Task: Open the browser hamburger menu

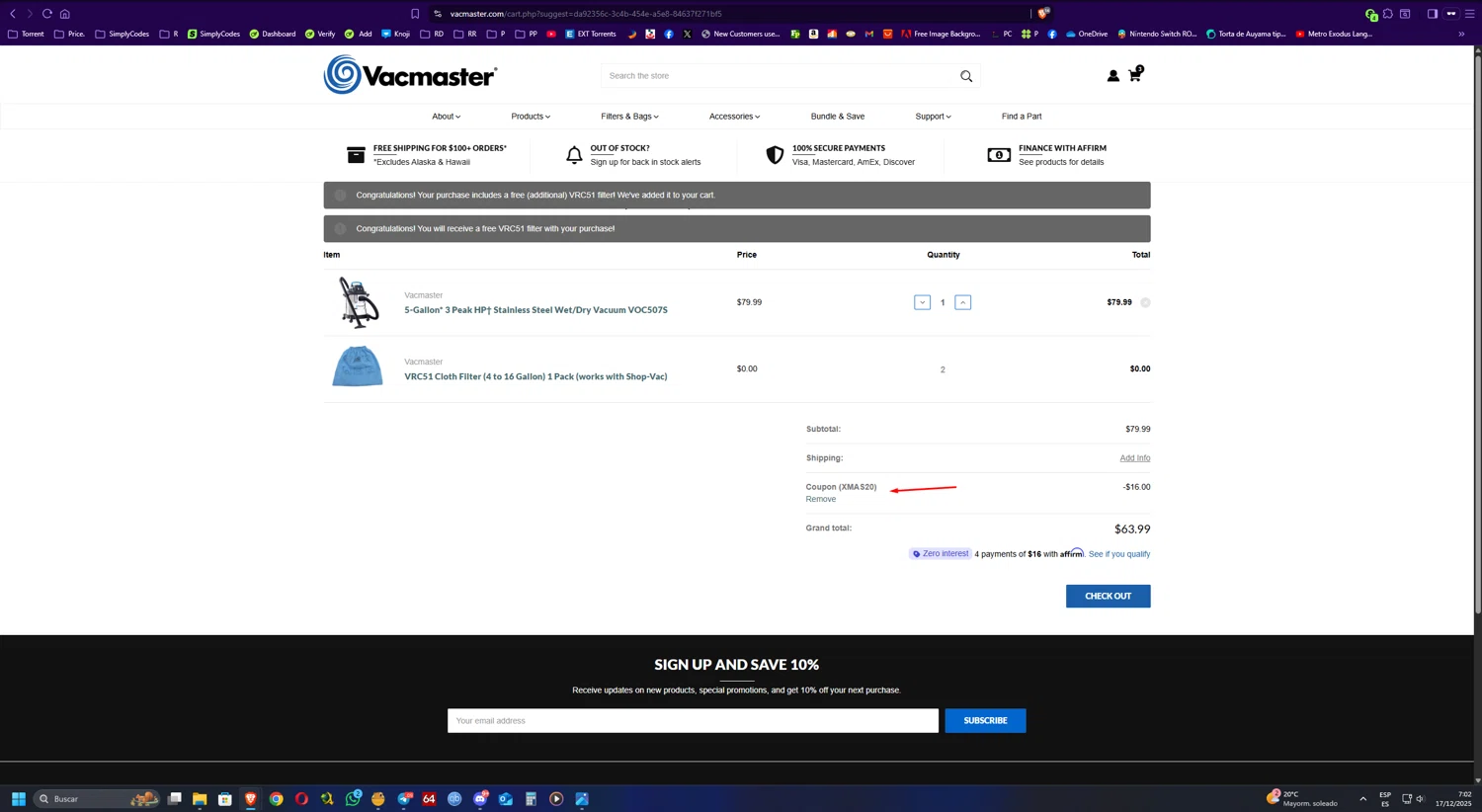Action: coord(1469,14)
